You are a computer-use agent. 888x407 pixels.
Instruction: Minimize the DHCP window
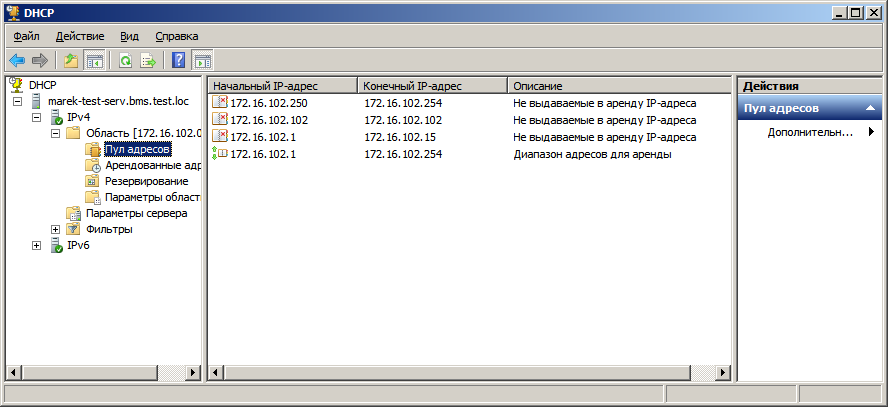tap(840, 12)
